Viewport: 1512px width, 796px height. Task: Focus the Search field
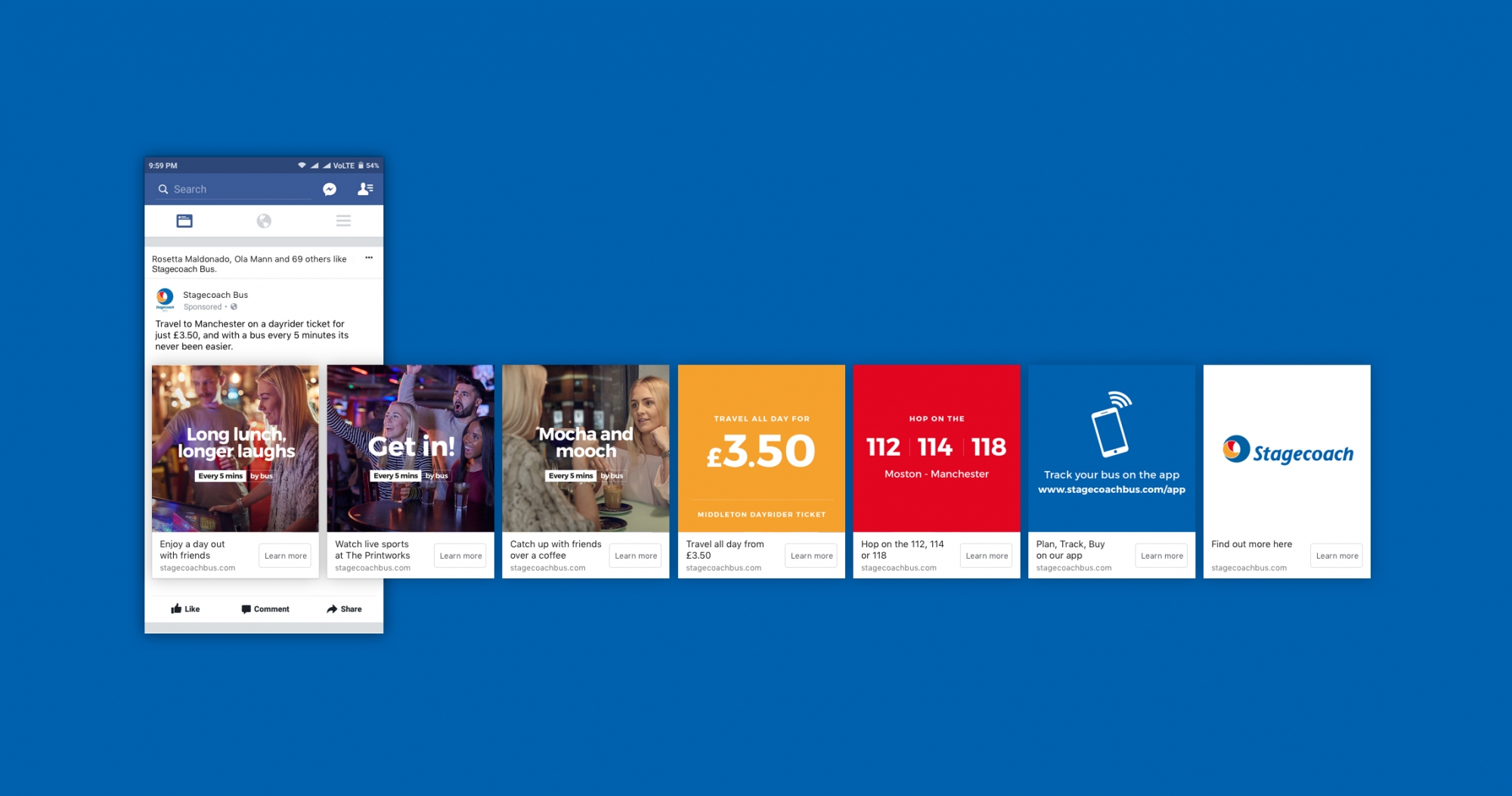234,189
